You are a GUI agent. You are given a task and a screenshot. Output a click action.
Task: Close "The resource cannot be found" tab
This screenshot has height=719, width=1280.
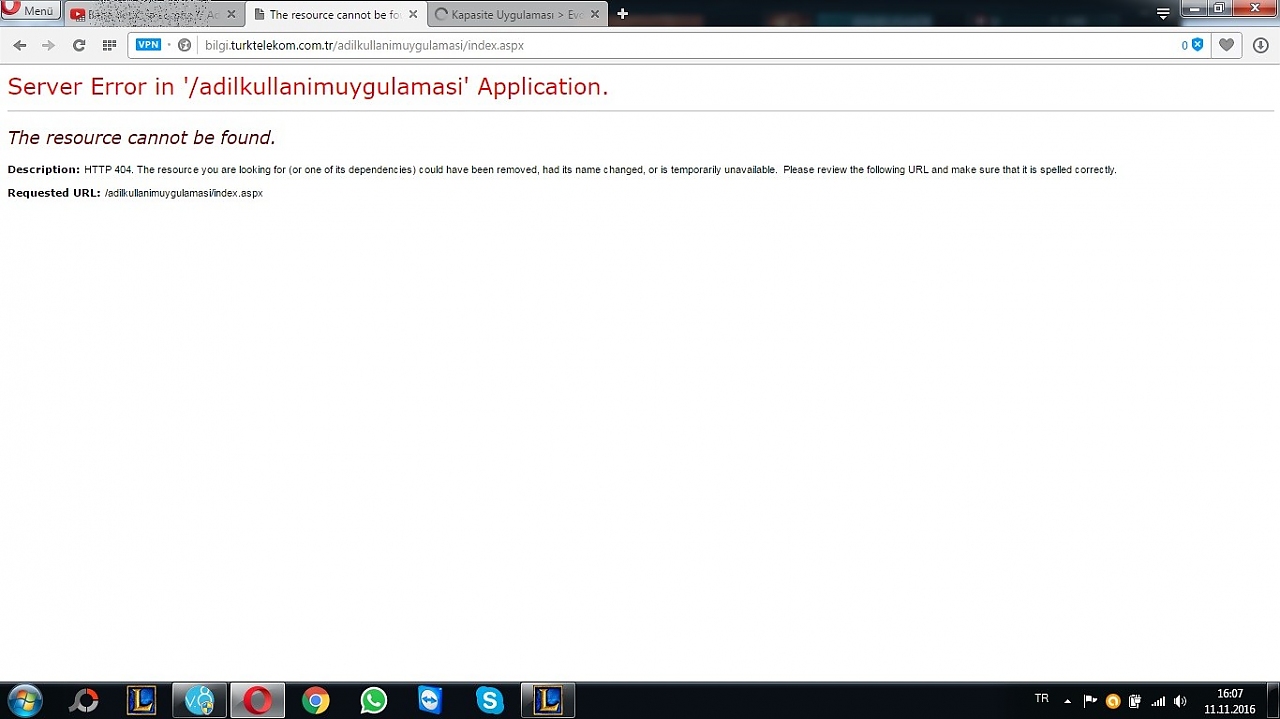tap(413, 15)
